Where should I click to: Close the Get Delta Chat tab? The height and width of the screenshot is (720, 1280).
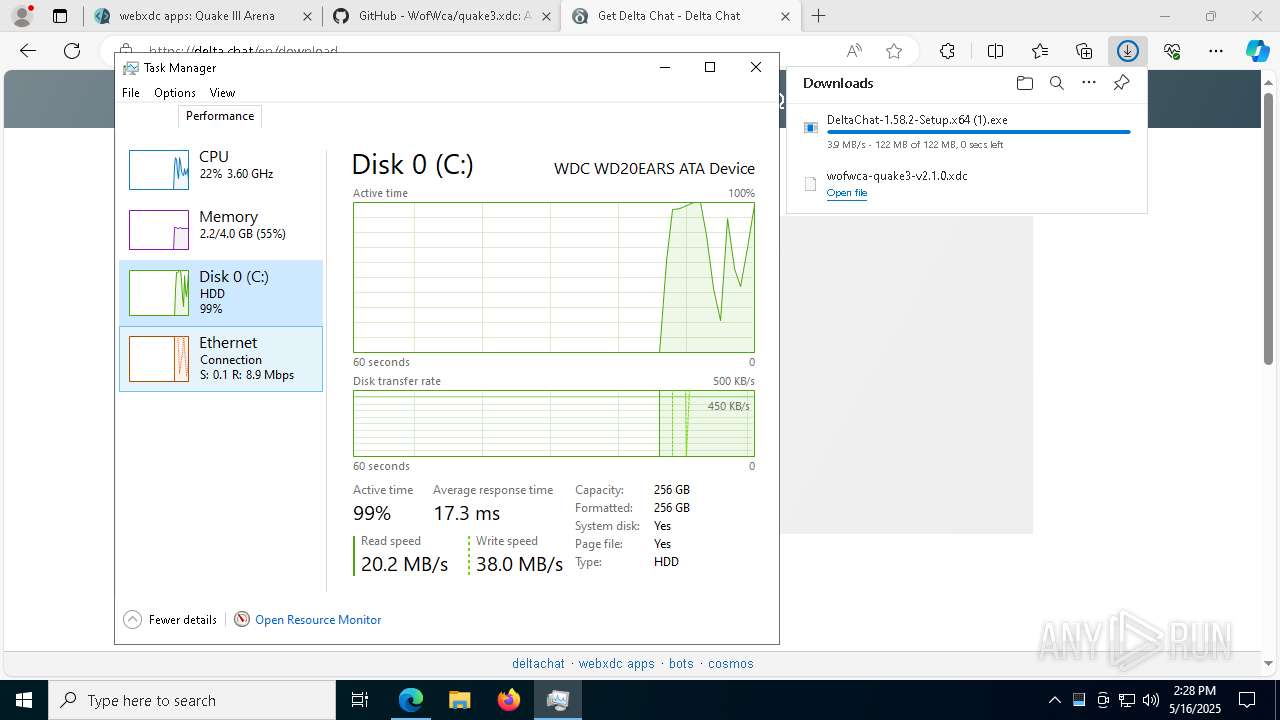785,16
